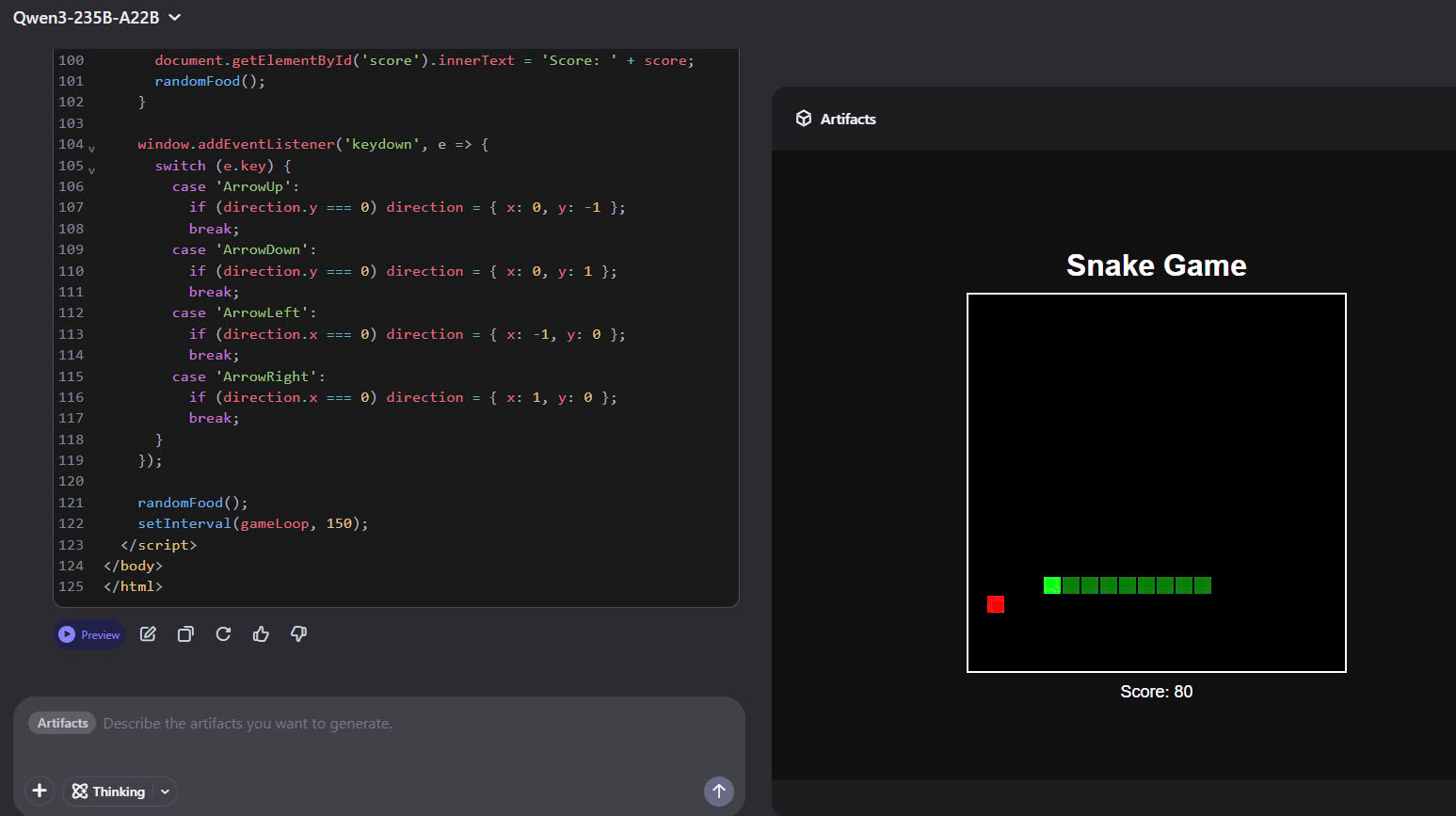Click line number 125 in the gutter
Viewport: 1456px width, 816px height.
pos(71,586)
